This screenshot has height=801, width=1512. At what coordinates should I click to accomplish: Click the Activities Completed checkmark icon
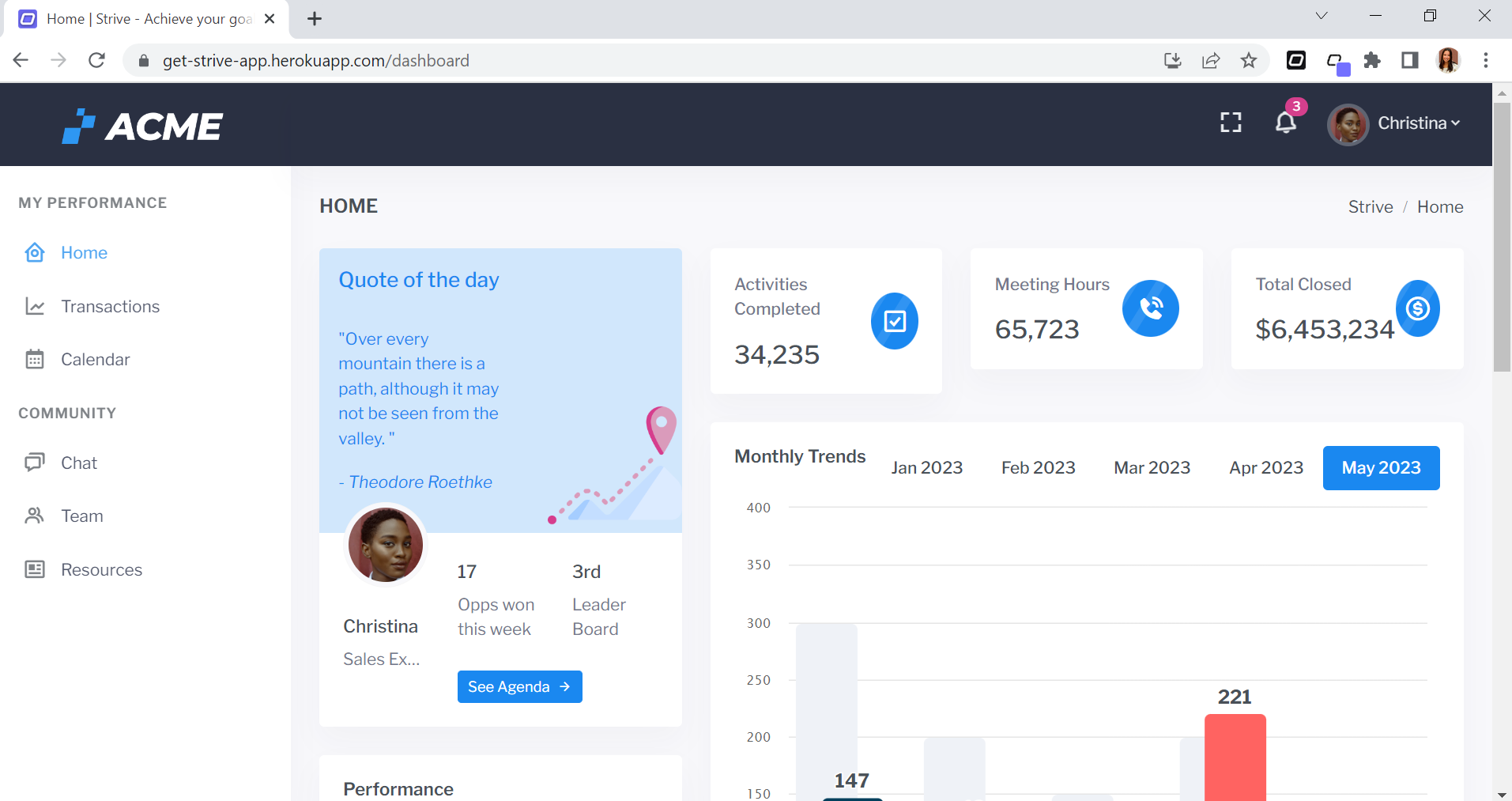coord(894,321)
